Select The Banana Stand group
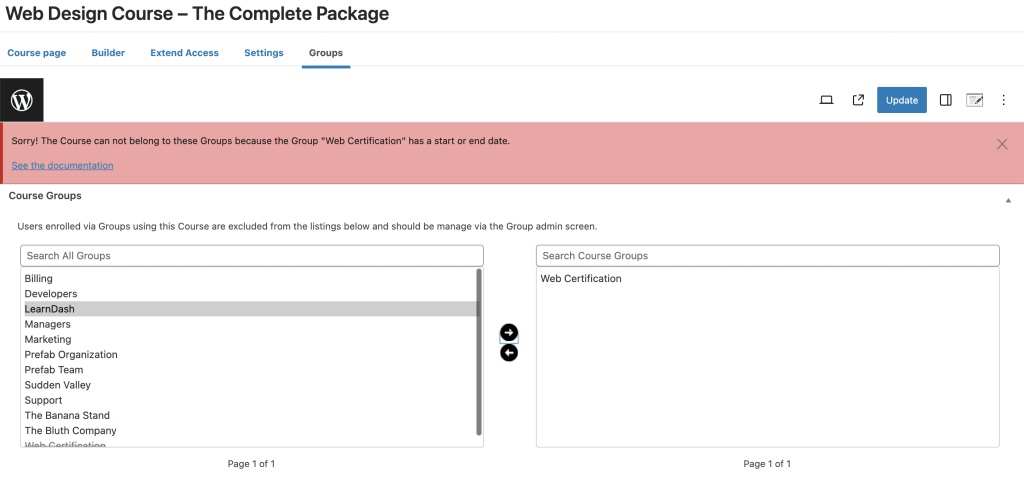This screenshot has width=1024, height=483. [250, 416]
